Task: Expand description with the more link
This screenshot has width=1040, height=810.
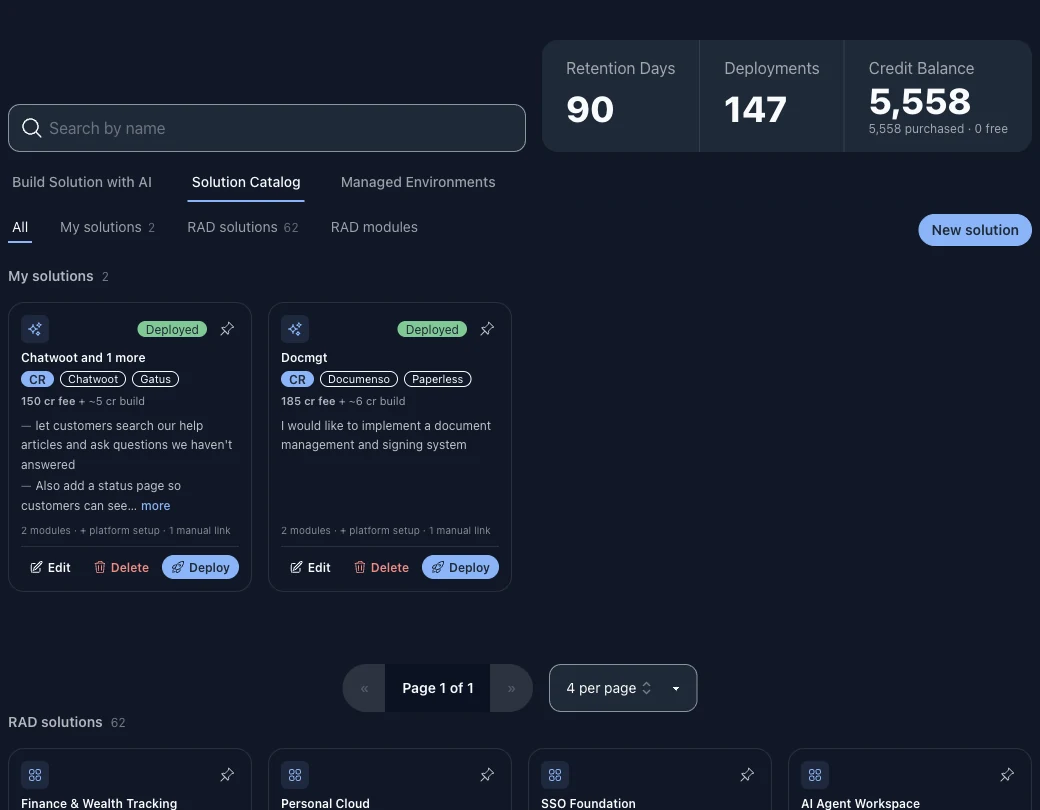Action: pos(155,506)
